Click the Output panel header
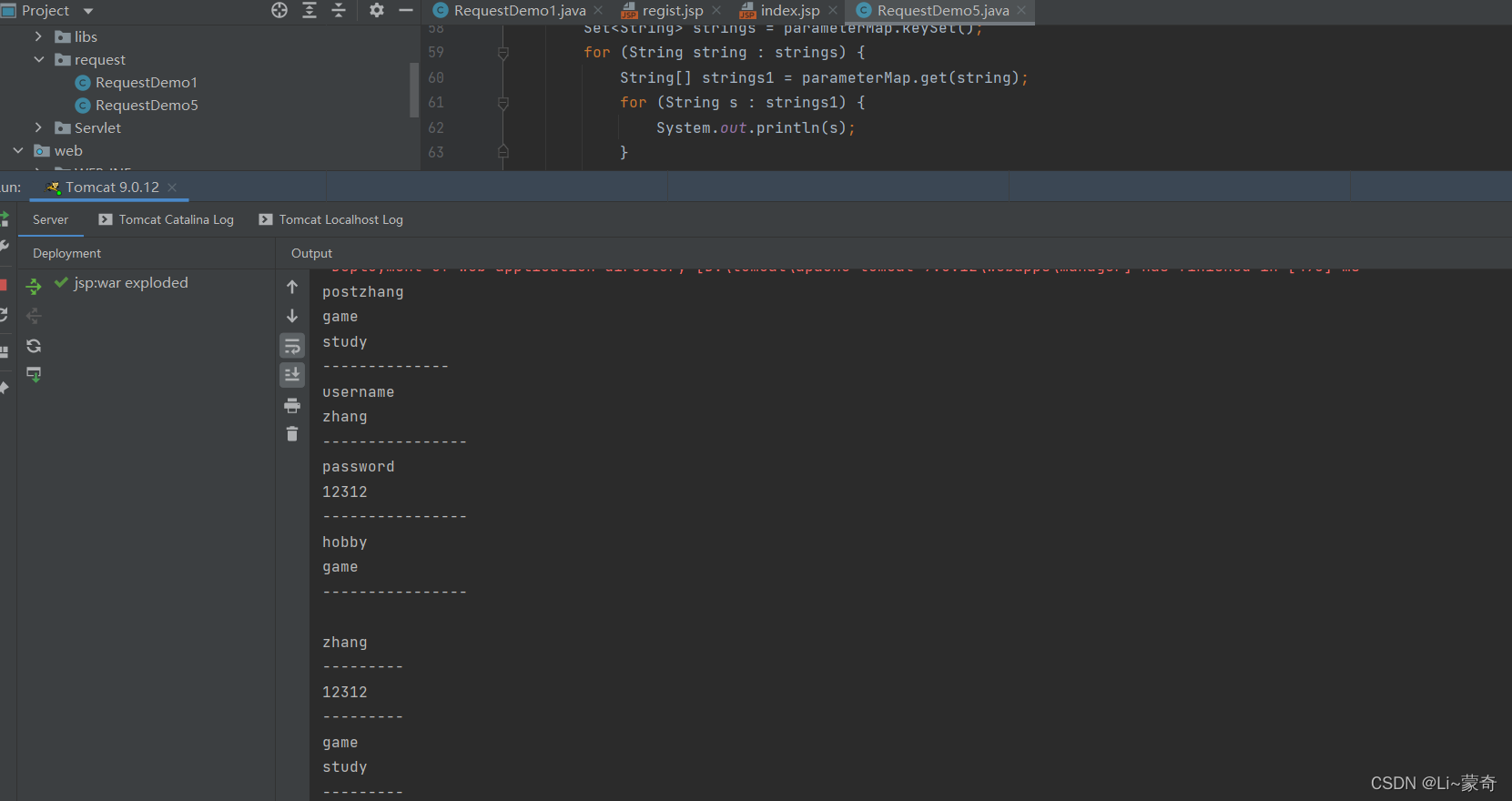This screenshot has height=801, width=1512. point(311,253)
